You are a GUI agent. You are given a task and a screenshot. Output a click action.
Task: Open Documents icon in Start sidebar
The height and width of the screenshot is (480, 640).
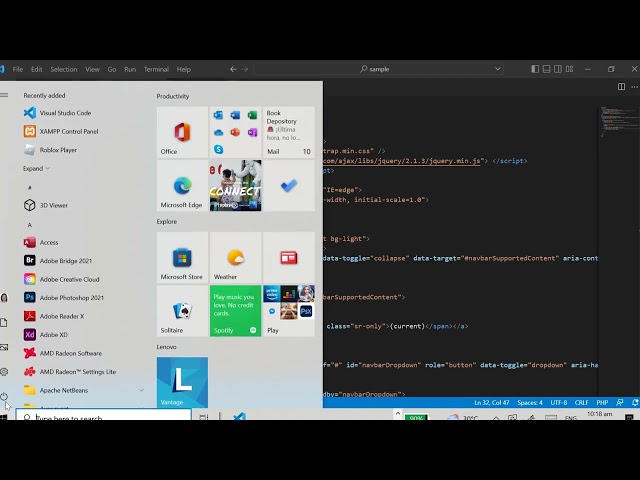pyautogui.click(x=4, y=322)
